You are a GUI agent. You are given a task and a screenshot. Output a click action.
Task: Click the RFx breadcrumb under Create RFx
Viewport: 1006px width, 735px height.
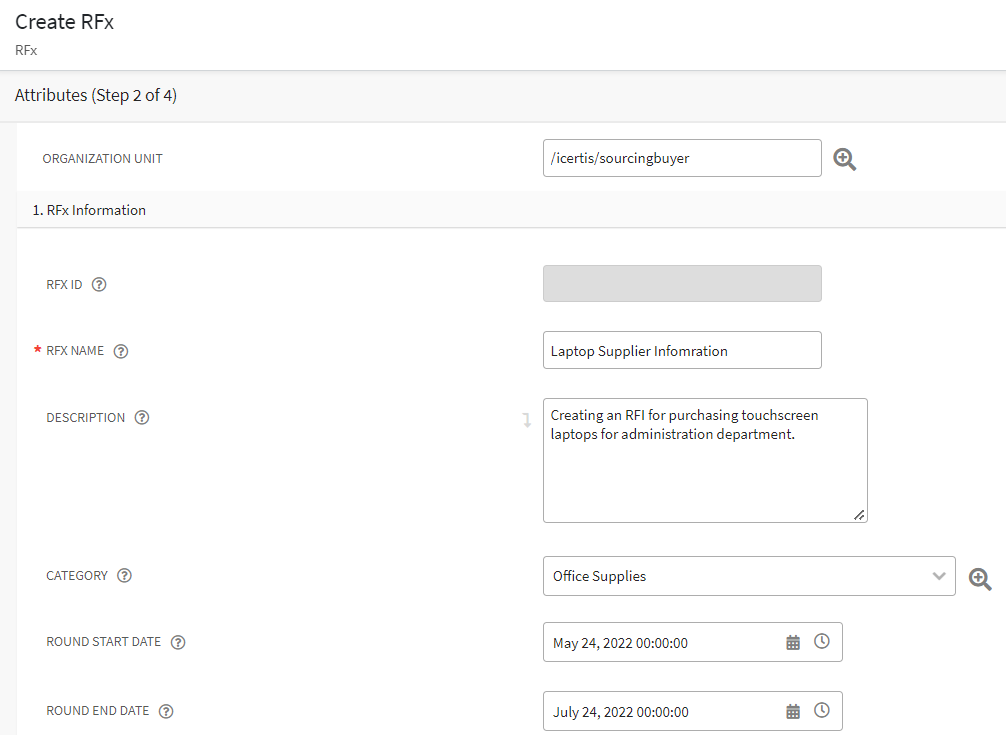tap(25, 50)
